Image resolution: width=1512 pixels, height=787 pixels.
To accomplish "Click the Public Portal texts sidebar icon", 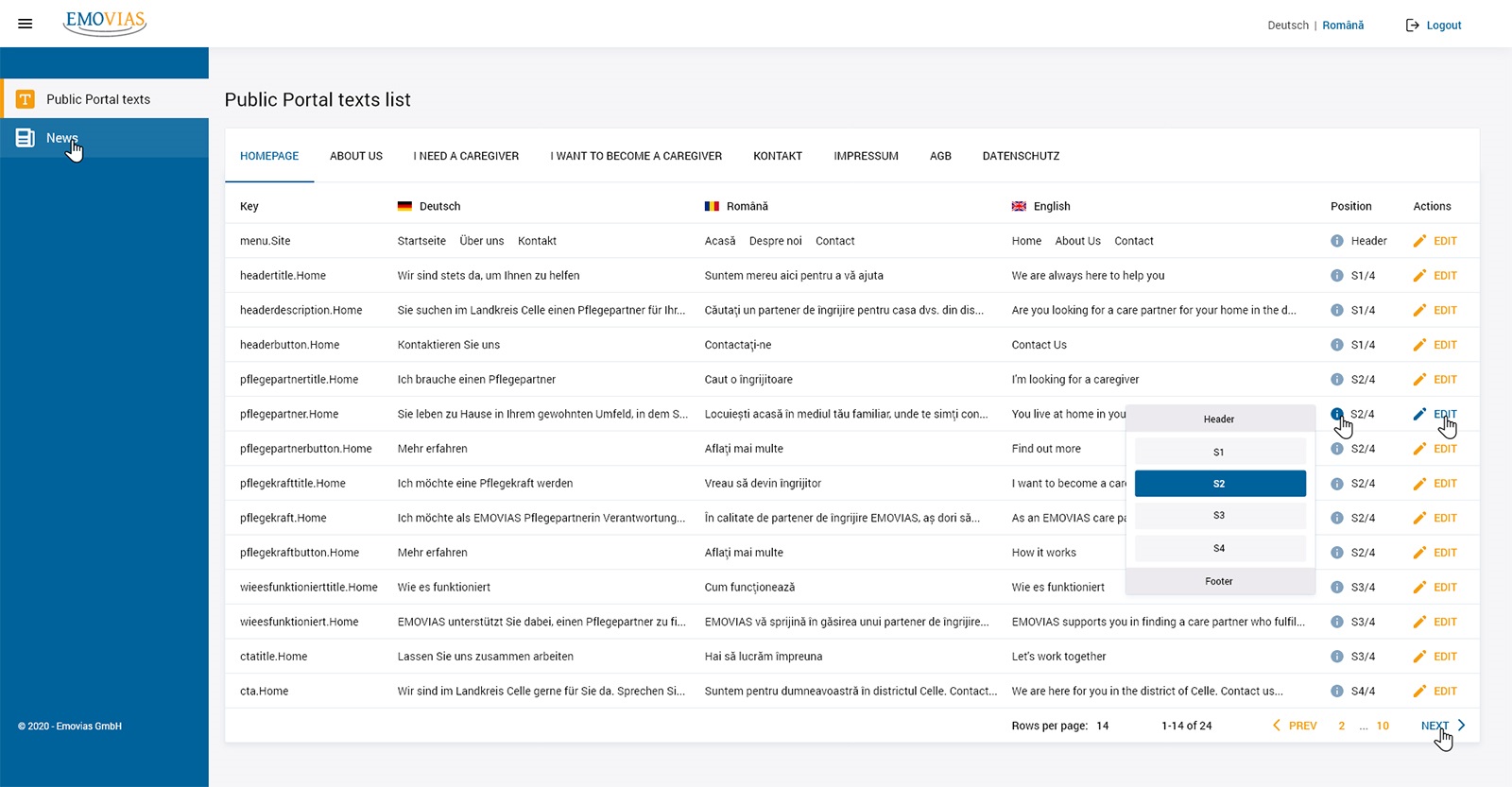I will click(x=26, y=99).
